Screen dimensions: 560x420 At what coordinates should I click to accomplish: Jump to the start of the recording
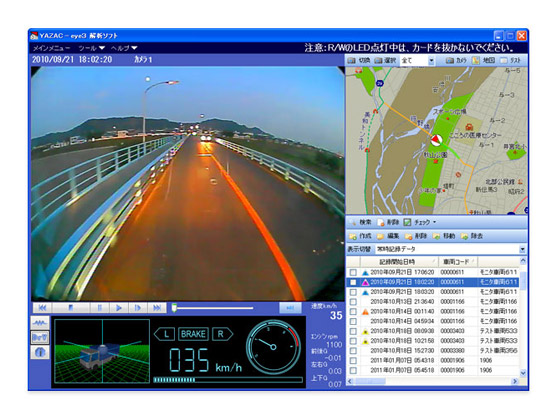pyautogui.click(x=42, y=308)
